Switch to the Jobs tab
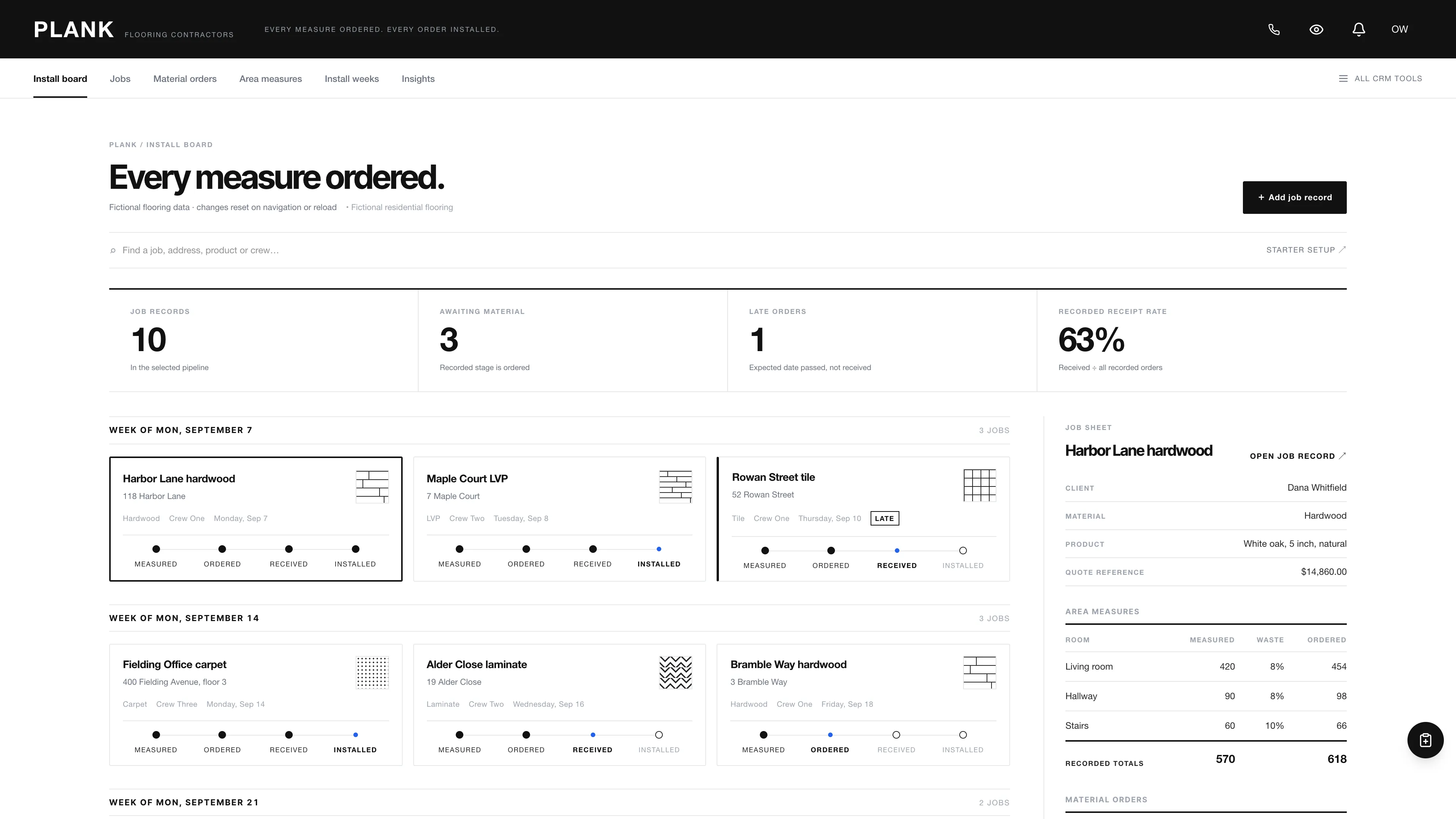This screenshot has width=1456, height=819. coord(120,78)
